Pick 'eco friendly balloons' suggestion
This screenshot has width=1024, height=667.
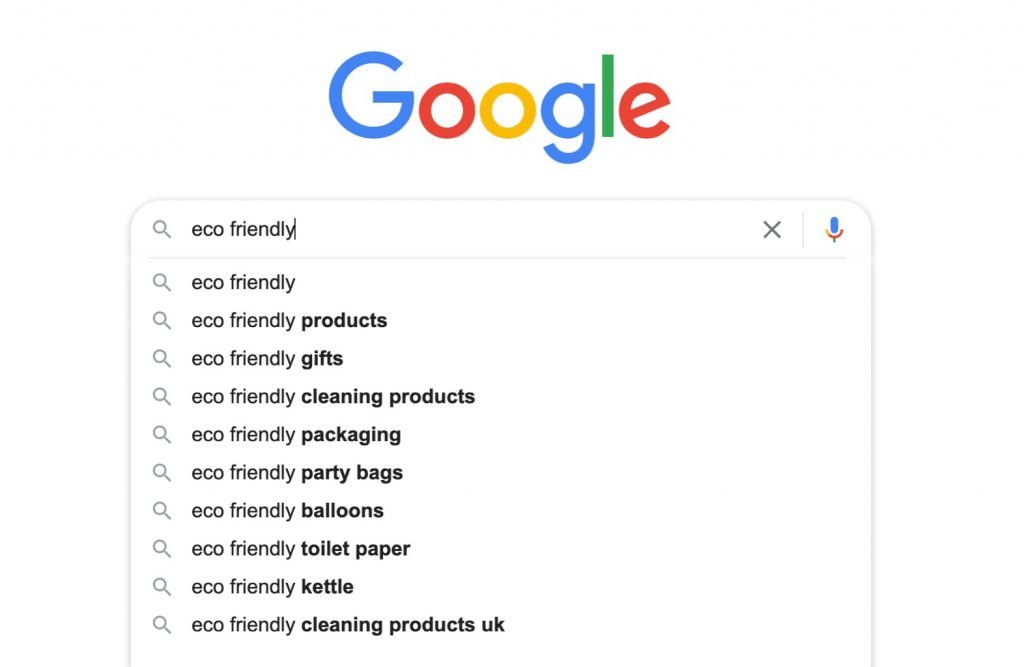tap(287, 511)
